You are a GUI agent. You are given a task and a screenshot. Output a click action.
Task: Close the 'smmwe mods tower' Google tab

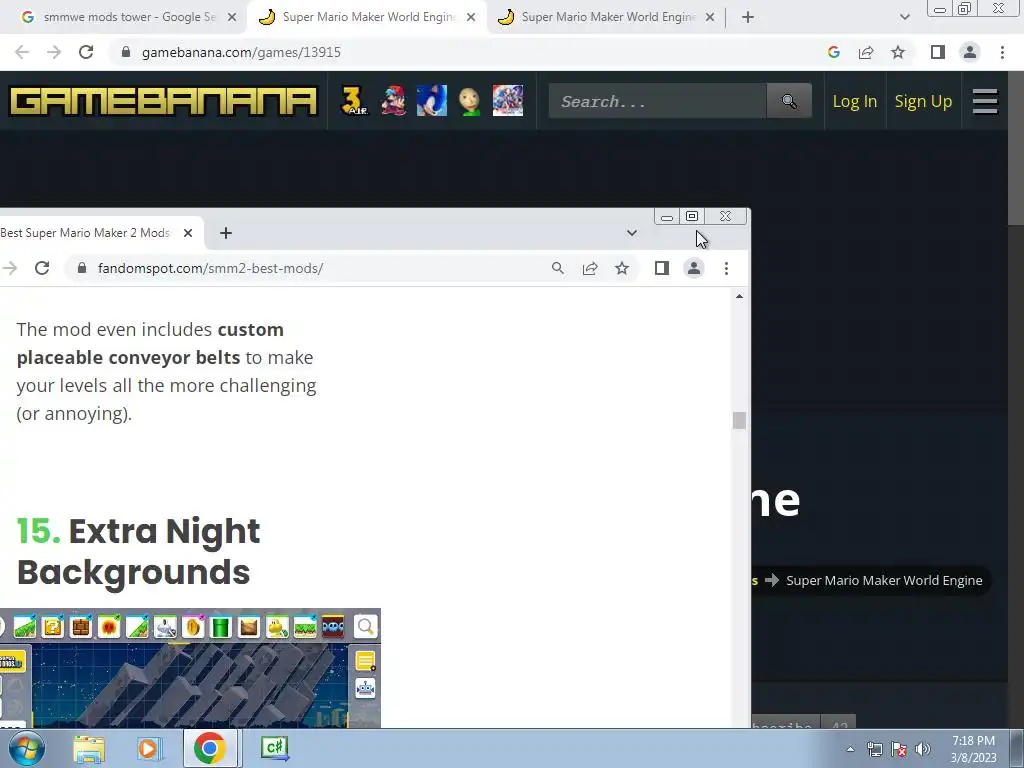[x=232, y=18]
